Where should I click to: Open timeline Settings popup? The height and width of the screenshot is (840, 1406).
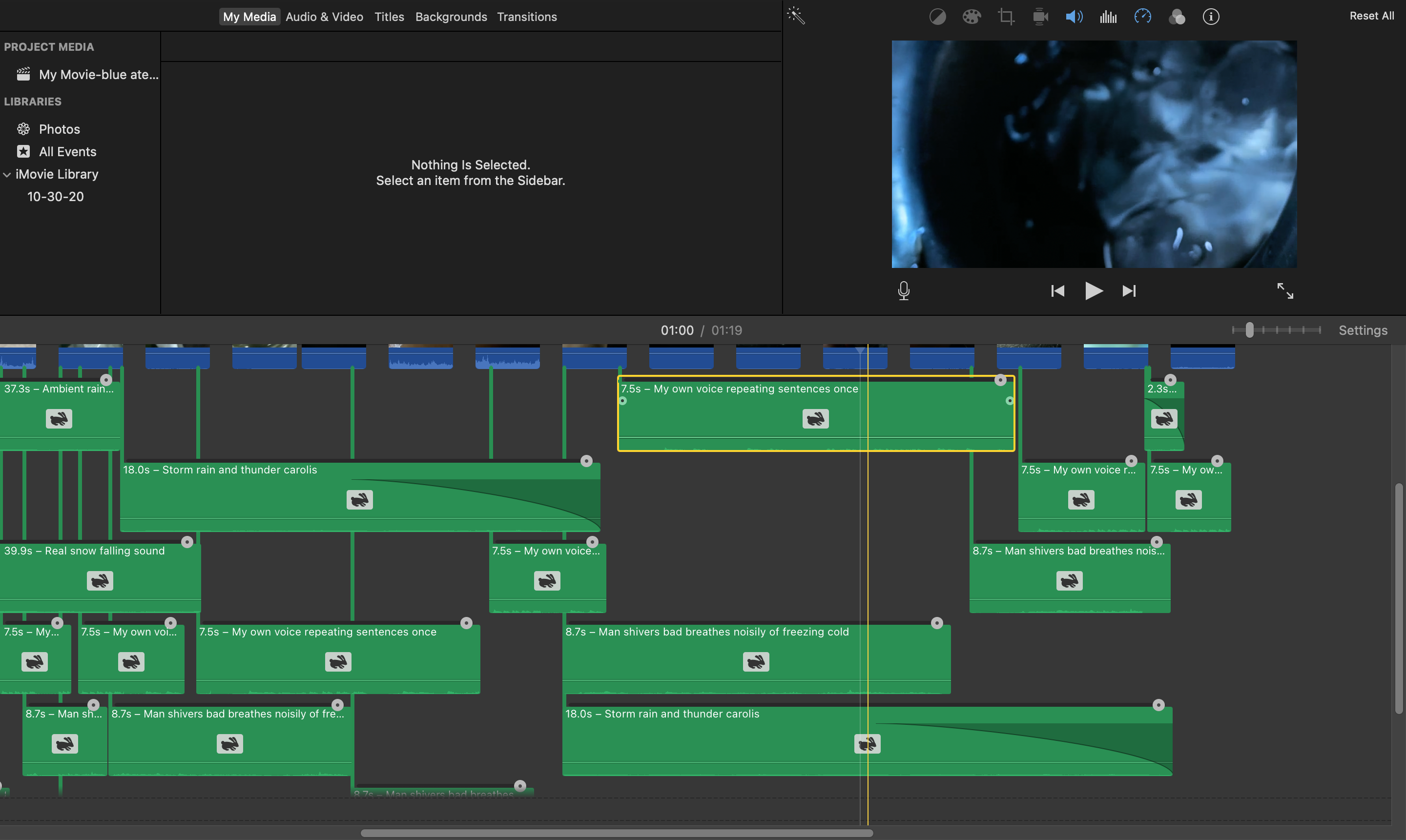pyautogui.click(x=1363, y=330)
